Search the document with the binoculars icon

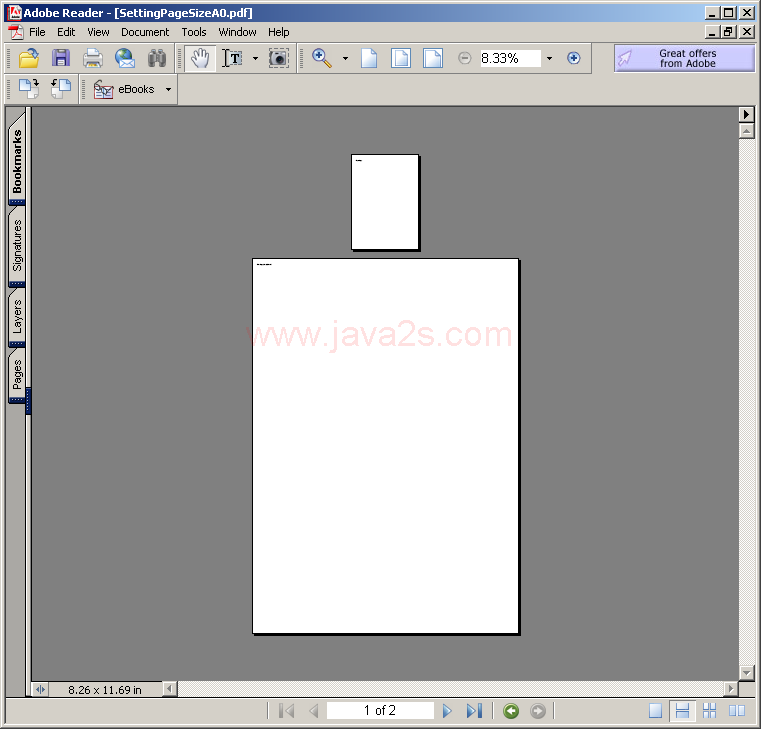[x=157, y=58]
